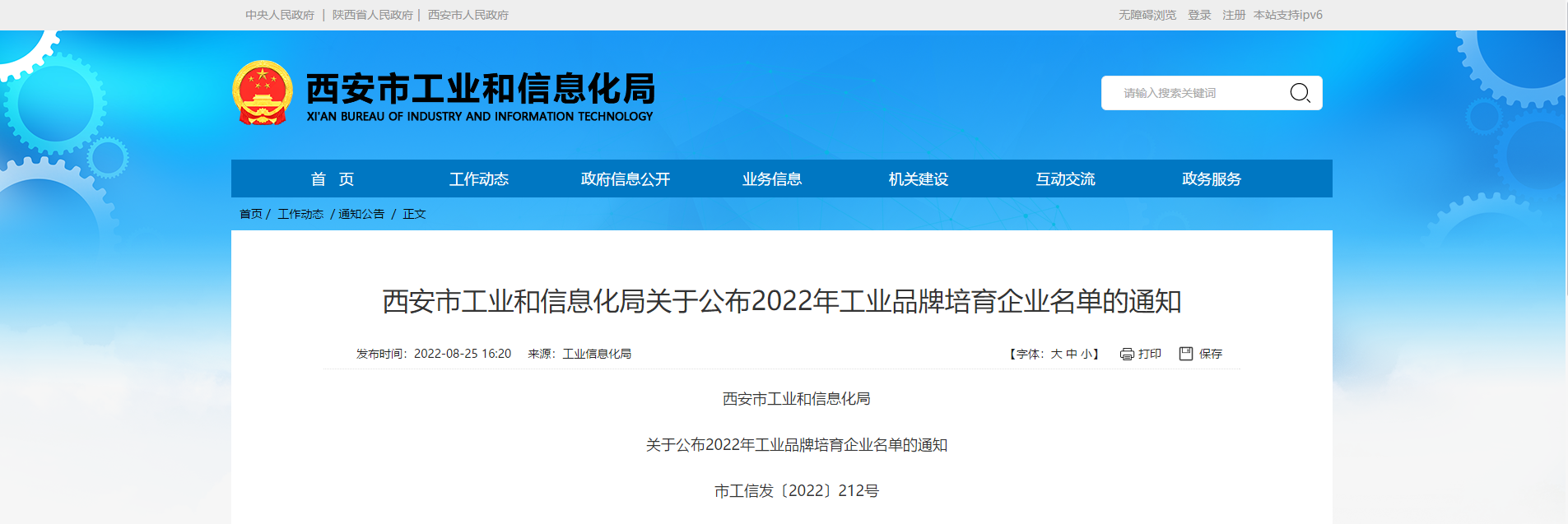Open the 互动交流 navigation tab
This screenshot has height=524, width=1568.
(1065, 179)
